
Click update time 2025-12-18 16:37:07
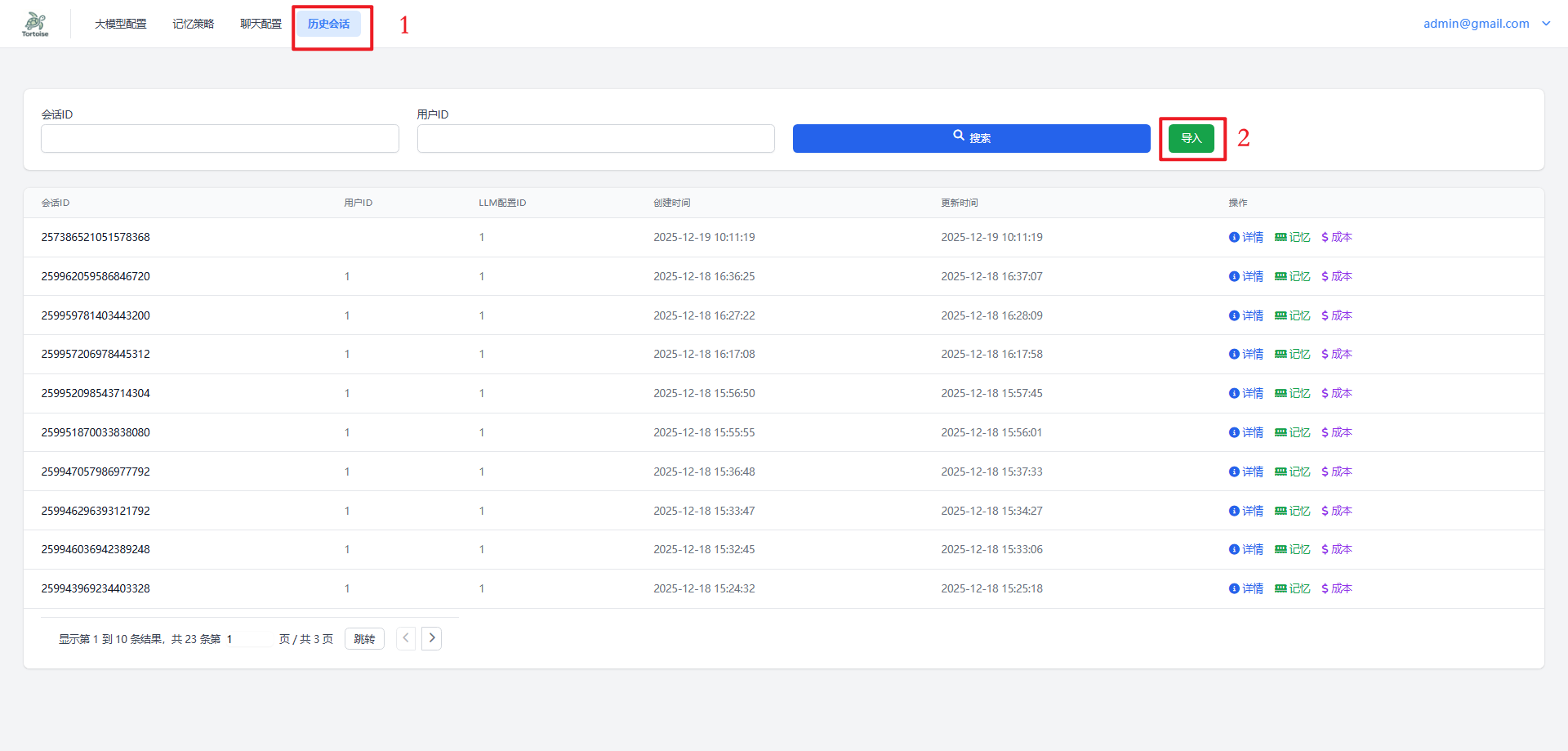[991, 276]
